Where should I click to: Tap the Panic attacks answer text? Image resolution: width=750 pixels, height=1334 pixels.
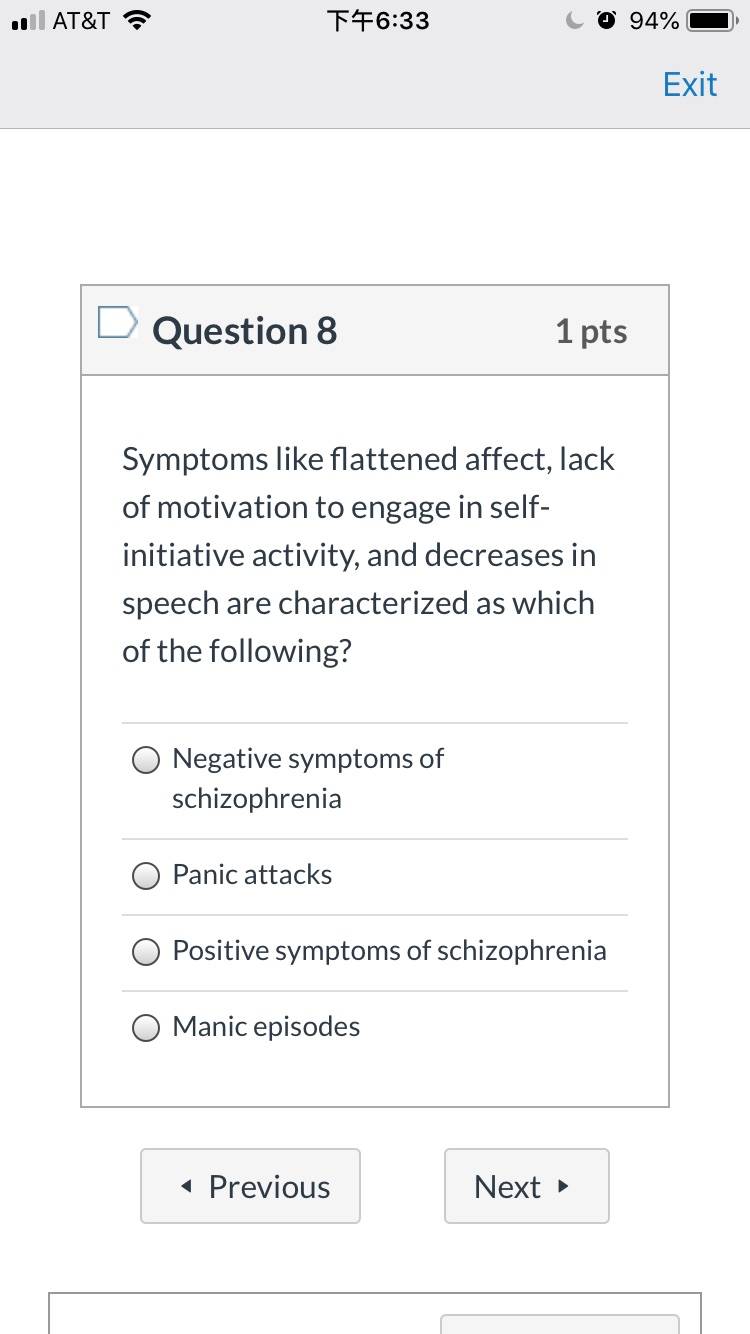pos(252,875)
